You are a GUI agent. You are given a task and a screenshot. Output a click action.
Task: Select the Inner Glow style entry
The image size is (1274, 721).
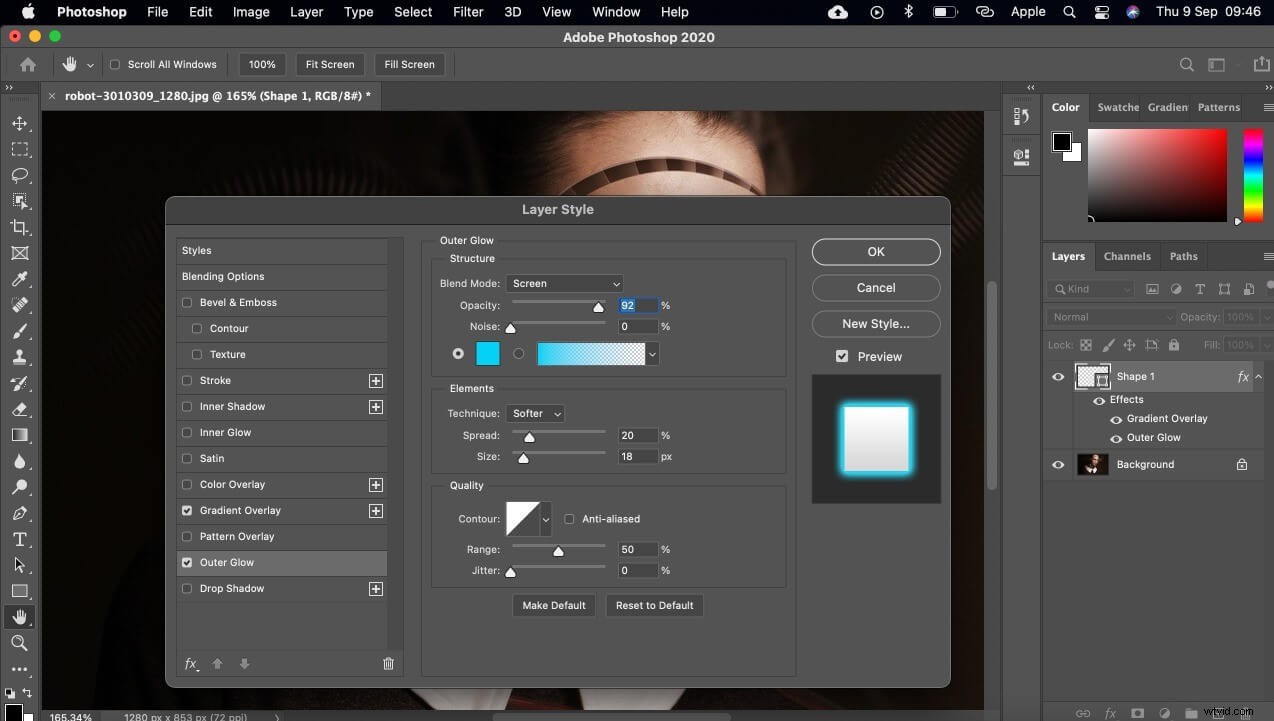(x=225, y=432)
